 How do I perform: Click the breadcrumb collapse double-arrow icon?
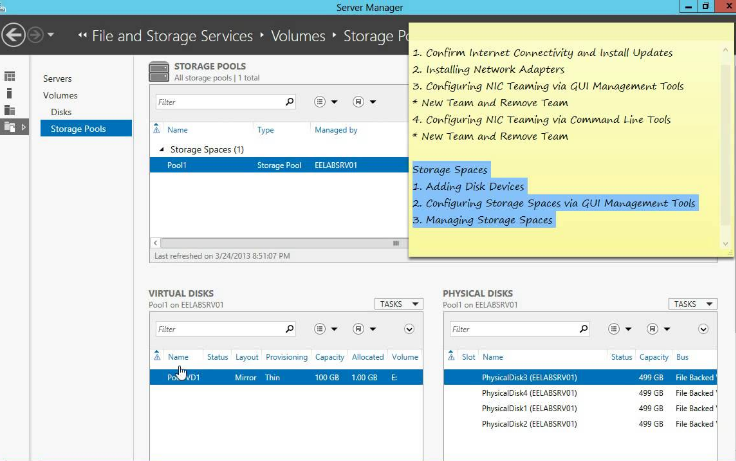[82, 35]
